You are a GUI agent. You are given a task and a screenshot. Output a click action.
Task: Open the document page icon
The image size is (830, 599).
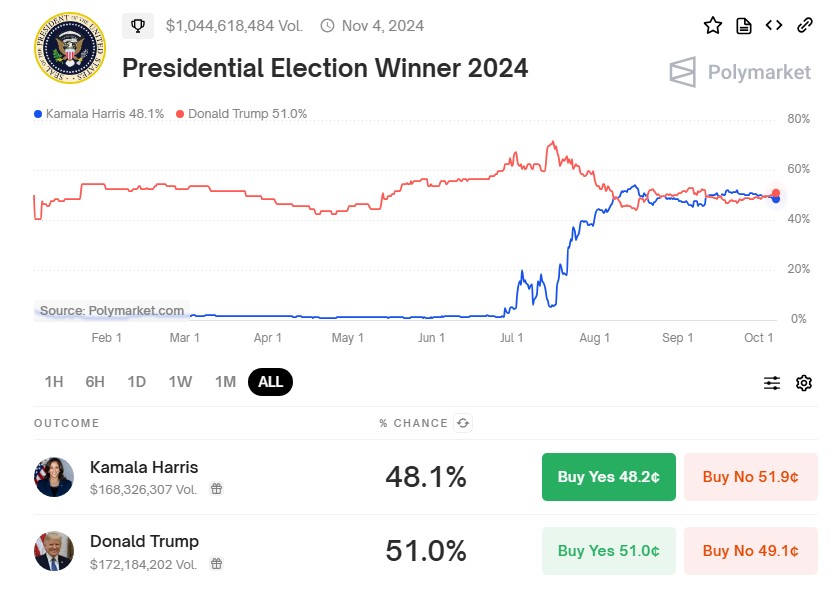click(744, 26)
